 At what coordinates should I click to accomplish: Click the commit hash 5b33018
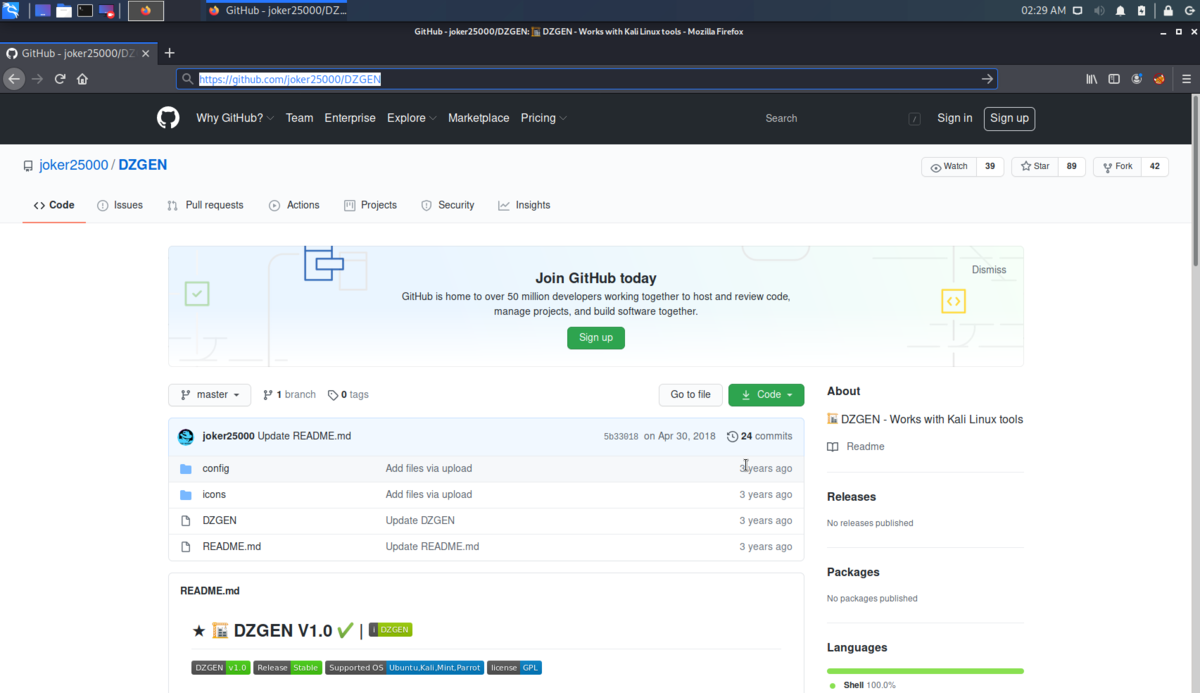(x=621, y=437)
